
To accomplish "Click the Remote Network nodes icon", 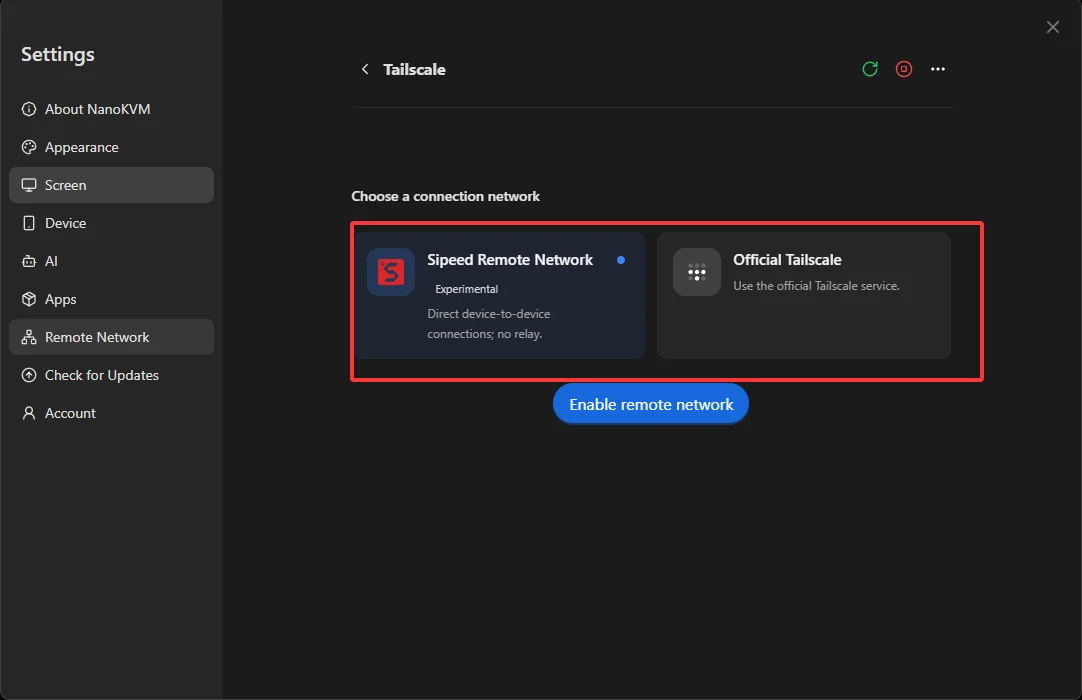I will pyautogui.click(x=29, y=337).
